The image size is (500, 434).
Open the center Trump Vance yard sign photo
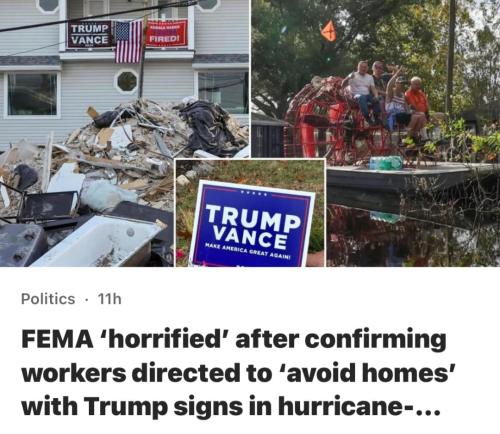click(250, 213)
